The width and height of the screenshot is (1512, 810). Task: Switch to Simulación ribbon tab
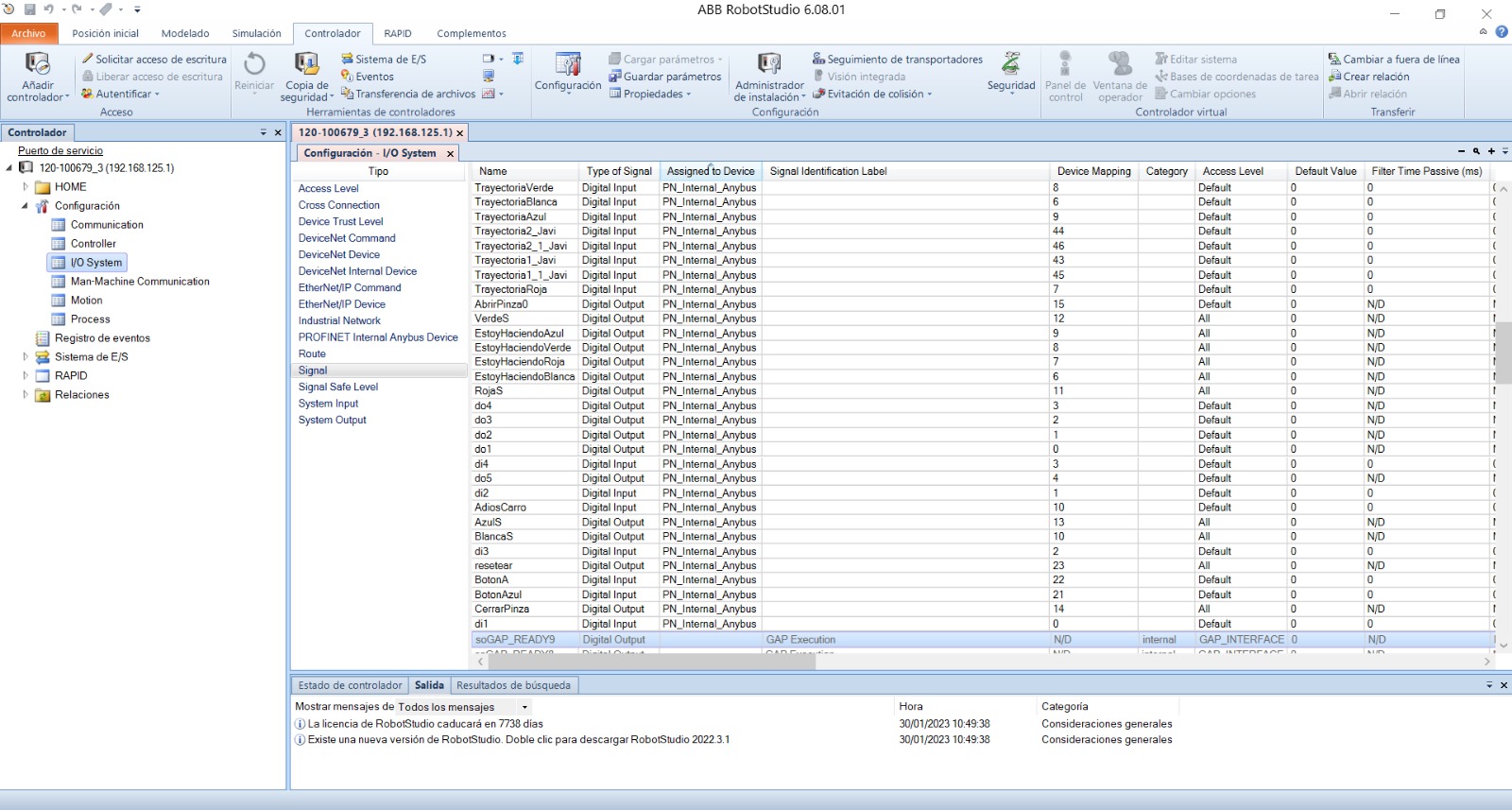click(x=256, y=33)
